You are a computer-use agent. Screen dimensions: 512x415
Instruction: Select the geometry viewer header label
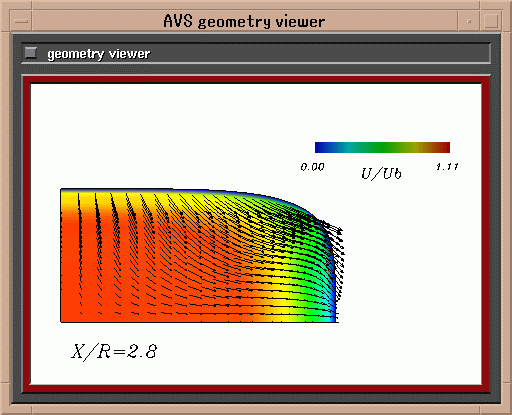(x=99, y=54)
